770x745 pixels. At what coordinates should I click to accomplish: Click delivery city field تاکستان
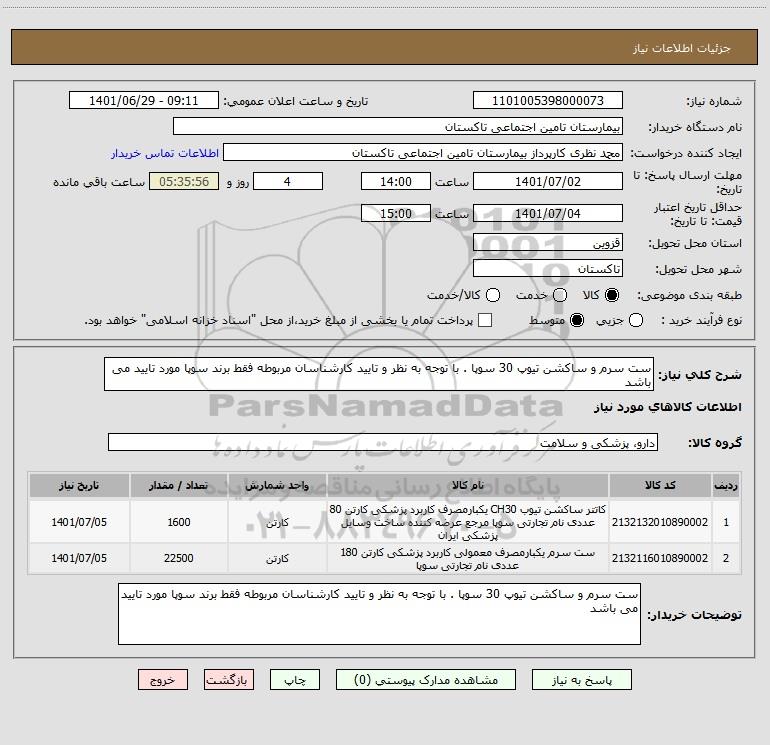(548, 268)
